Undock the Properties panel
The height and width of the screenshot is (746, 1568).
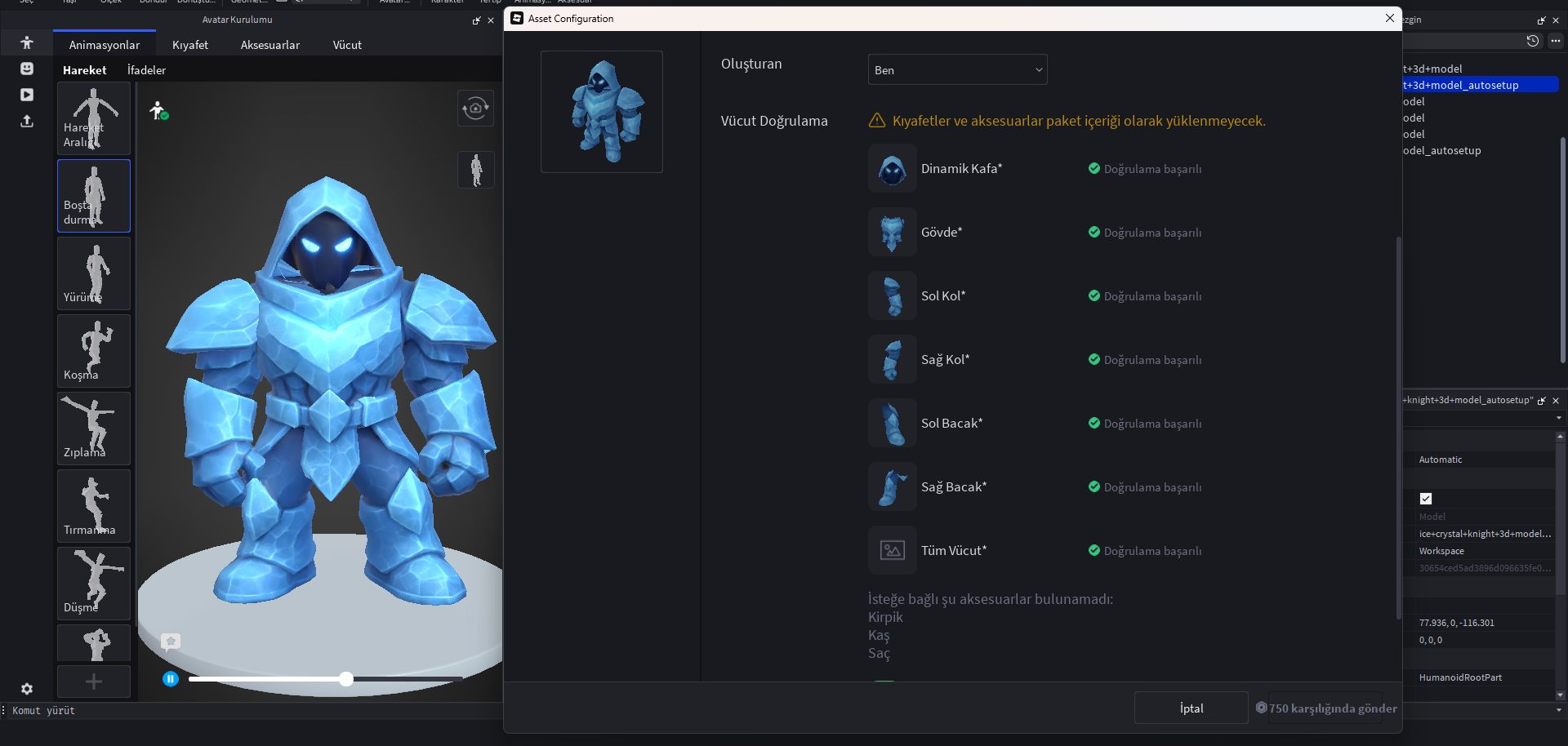[1542, 401]
